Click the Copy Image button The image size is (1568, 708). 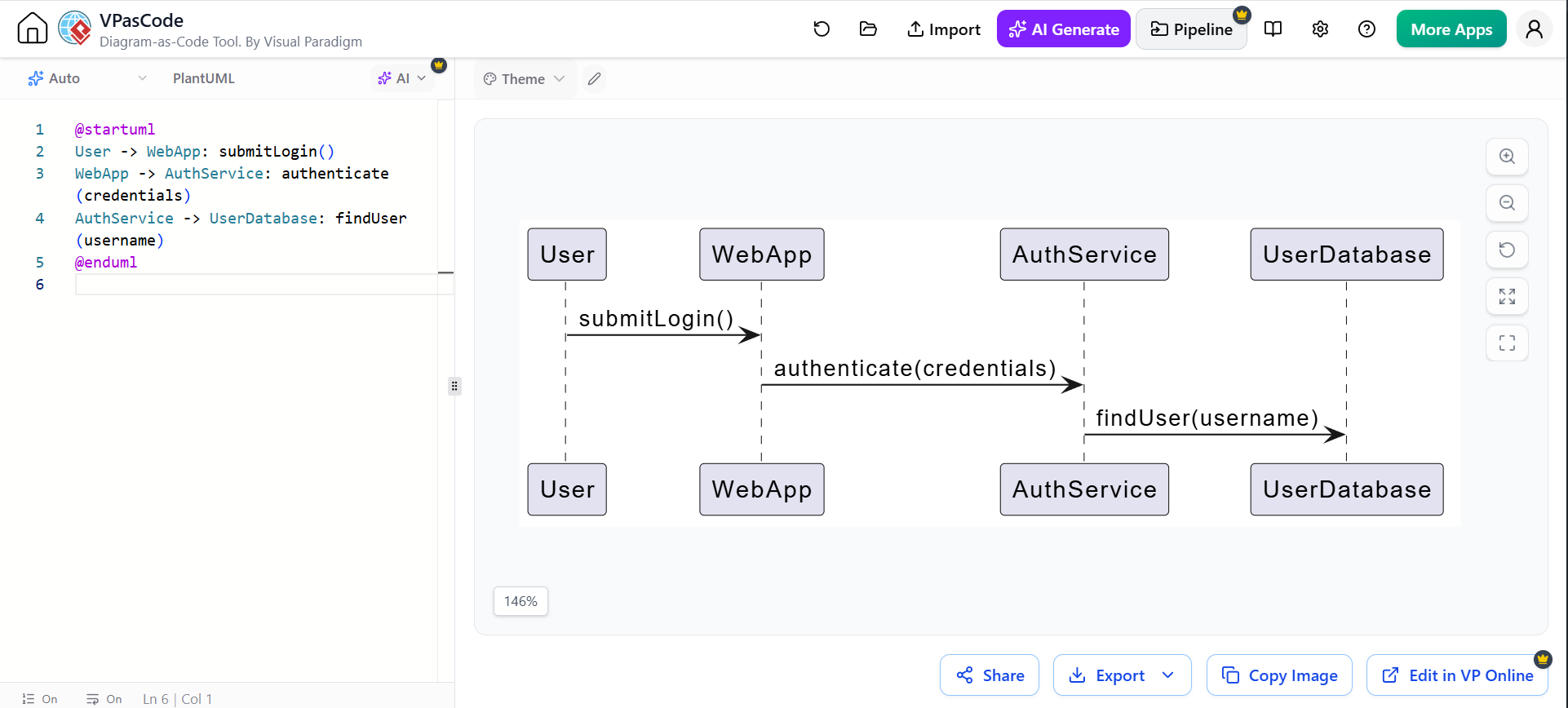[x=1279, y=675]
